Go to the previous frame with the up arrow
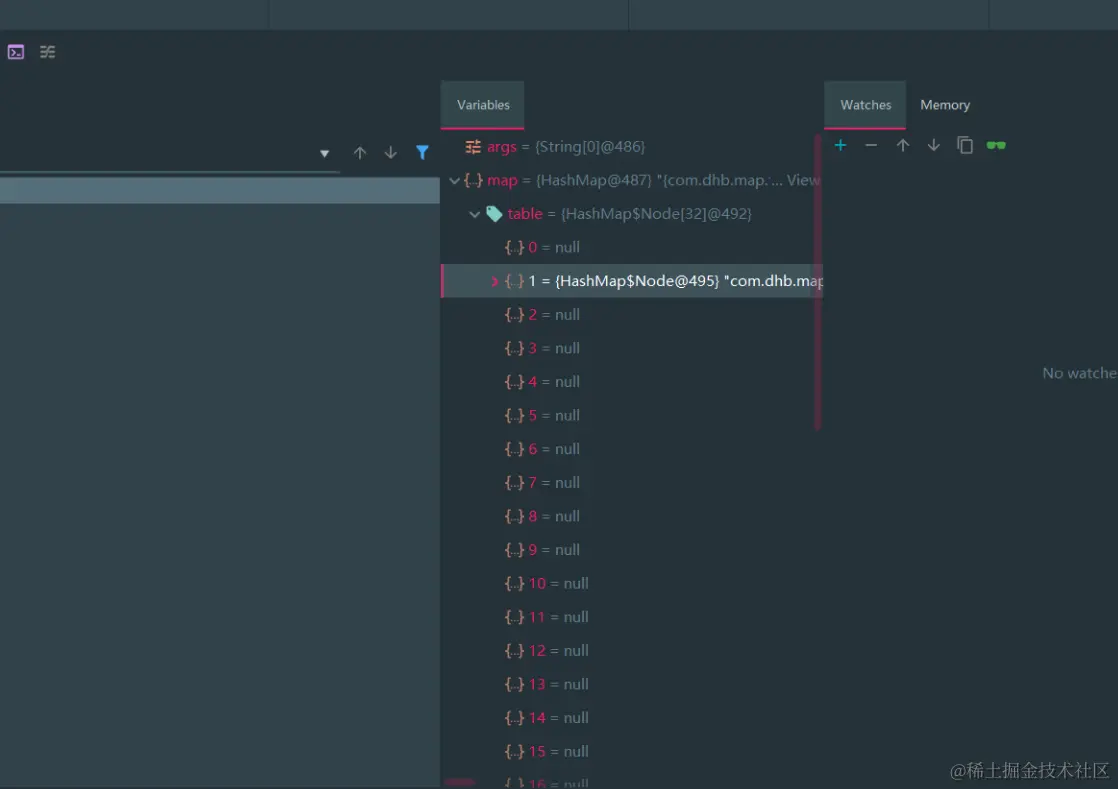This screenshot has height=789, width=1118. pos(360,153)
